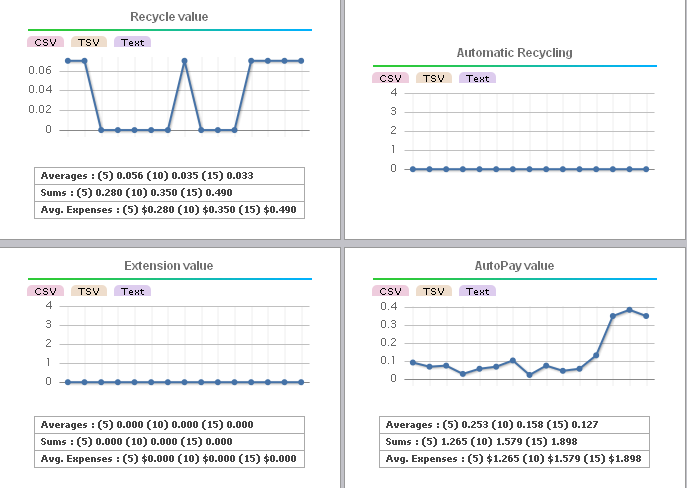
Task: Click the Recycle value chart title
Action: tap(169, 17)
